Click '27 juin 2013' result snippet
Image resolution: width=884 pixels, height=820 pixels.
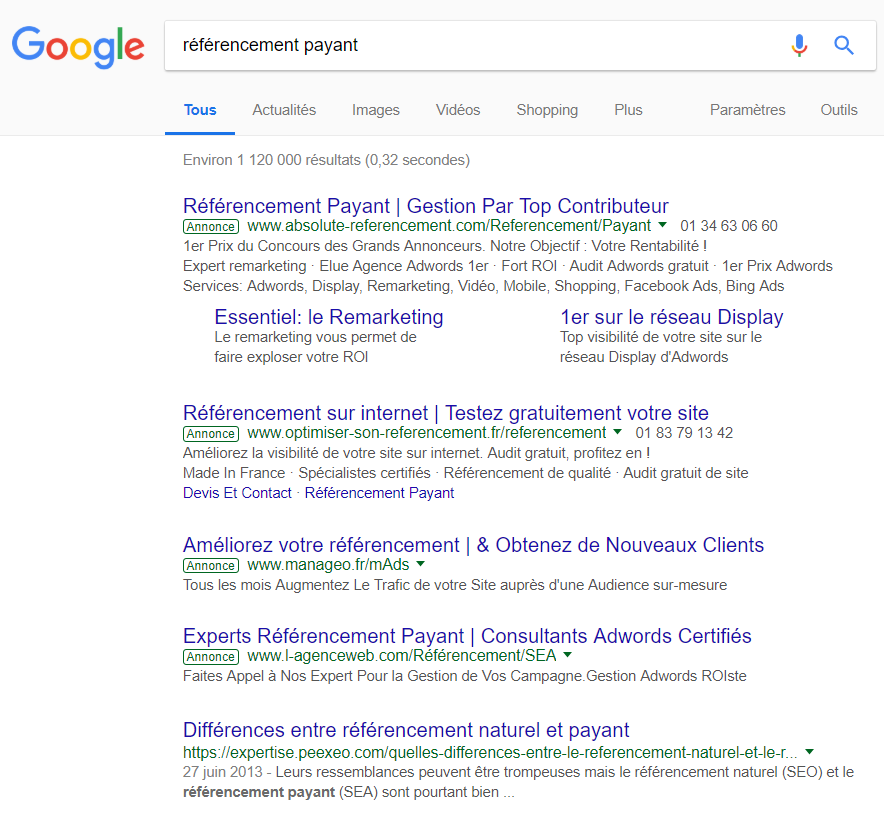[518, 782]
